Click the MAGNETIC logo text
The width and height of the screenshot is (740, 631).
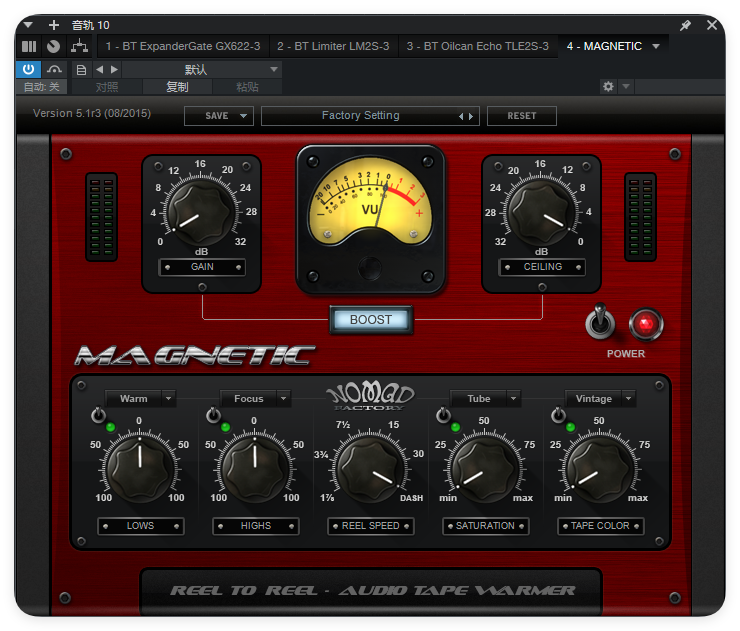click(x=195, y=355)
